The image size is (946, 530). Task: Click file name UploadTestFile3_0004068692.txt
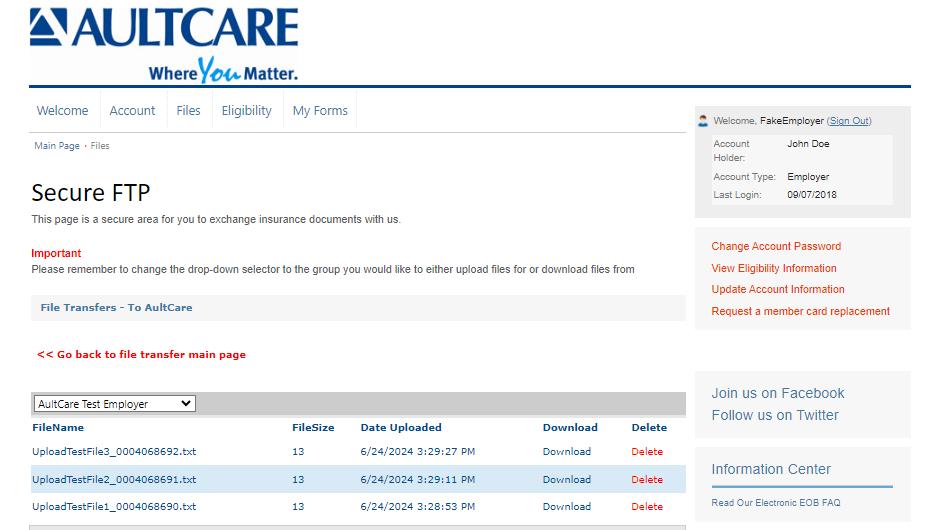pyautogui.click(x=114, y=452)
